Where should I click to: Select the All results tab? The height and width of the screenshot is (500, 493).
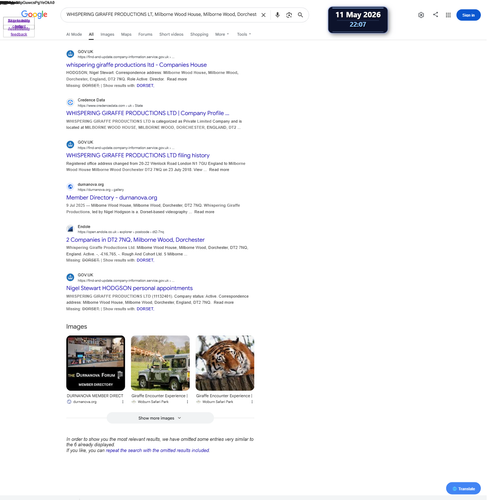tap(92, 34)
